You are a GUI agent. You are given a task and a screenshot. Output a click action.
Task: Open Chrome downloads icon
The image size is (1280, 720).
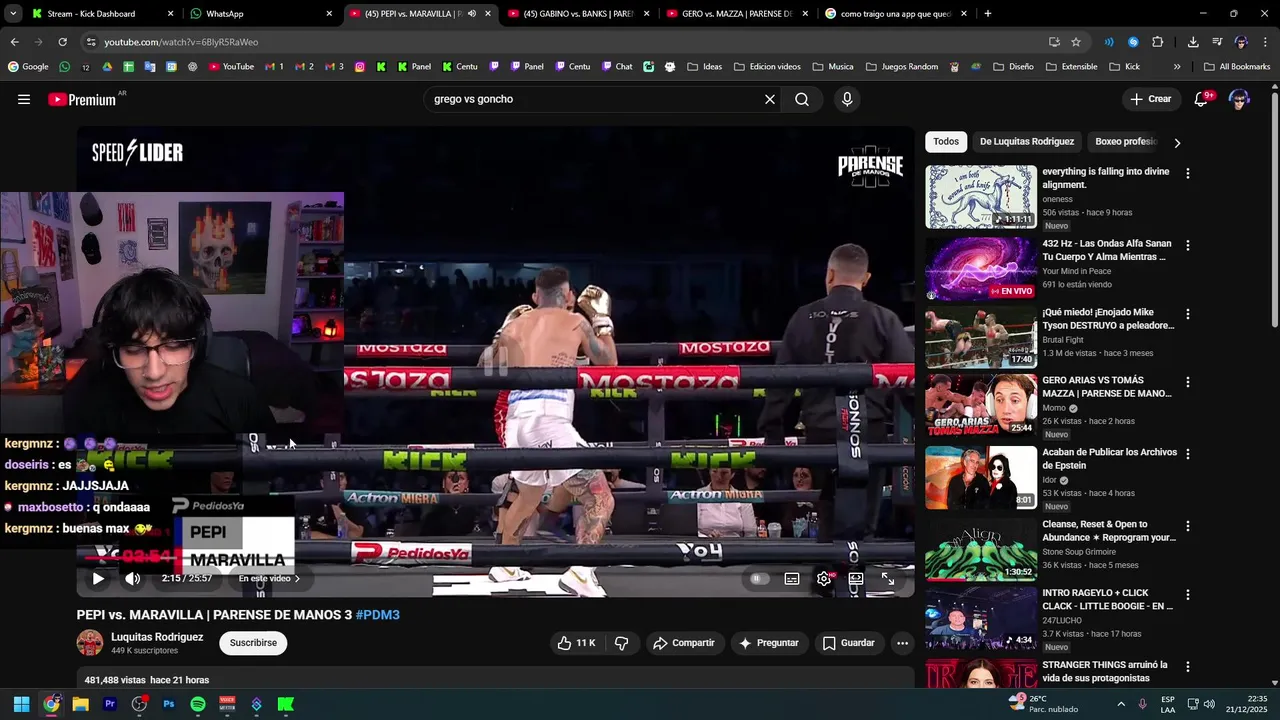point(1193,42)
